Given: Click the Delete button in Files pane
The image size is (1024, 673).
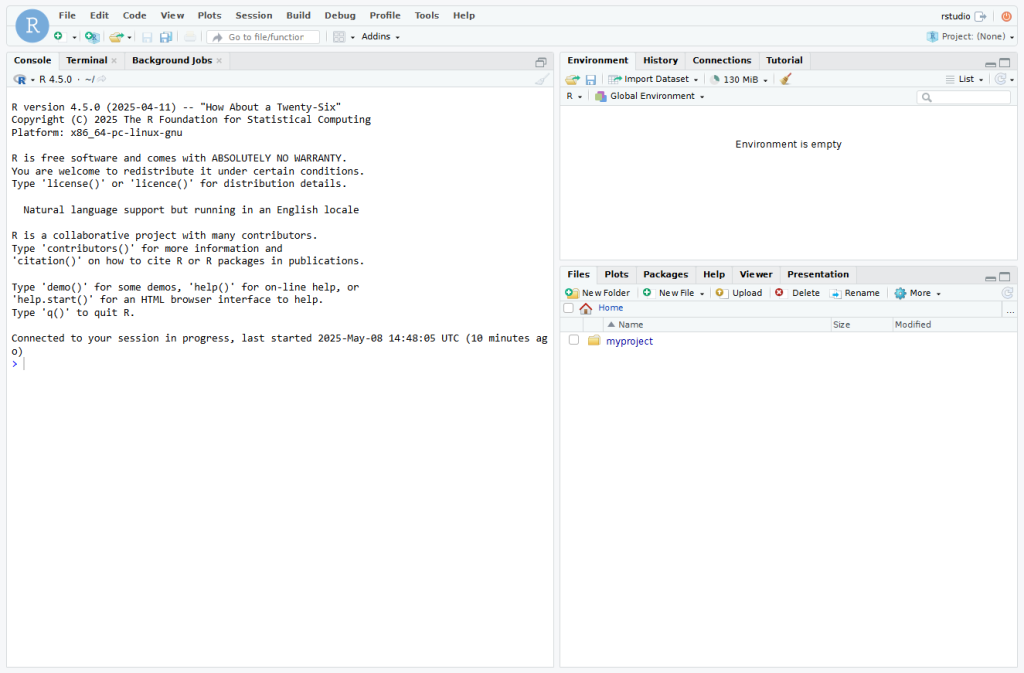Looking at the screenshot, I should pyautogui.click(x=797, y=293).
